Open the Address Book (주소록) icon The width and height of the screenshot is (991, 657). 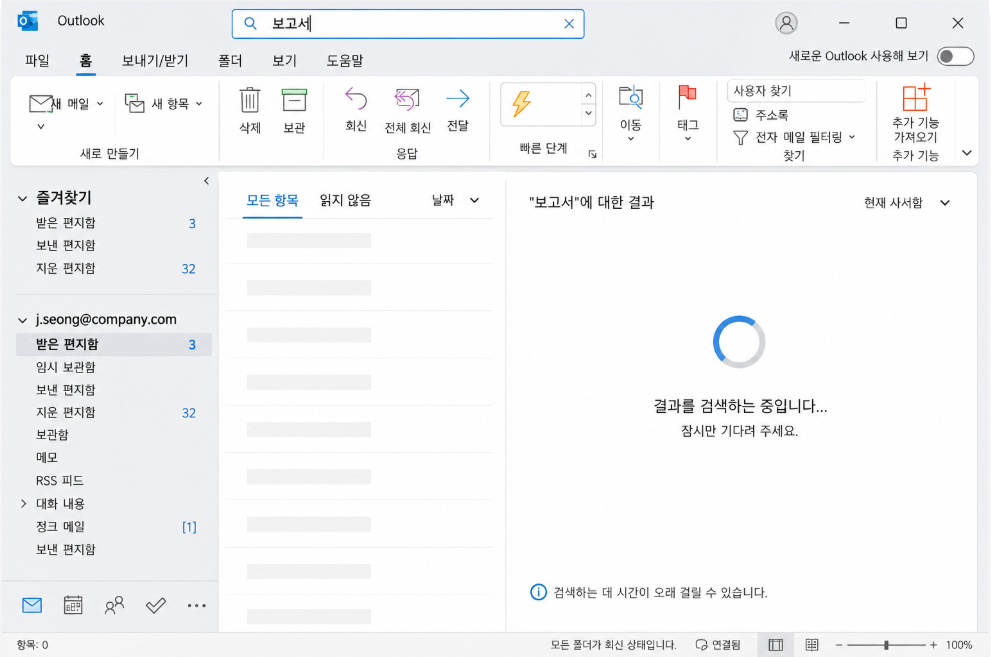tap(740, 115)
